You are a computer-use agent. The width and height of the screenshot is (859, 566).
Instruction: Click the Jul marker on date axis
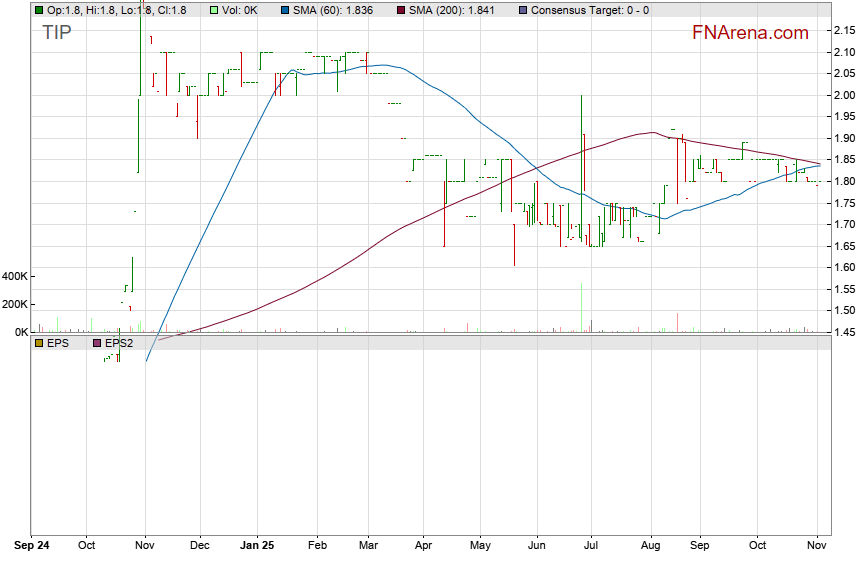pyautogui.click(x=591, y=546)
